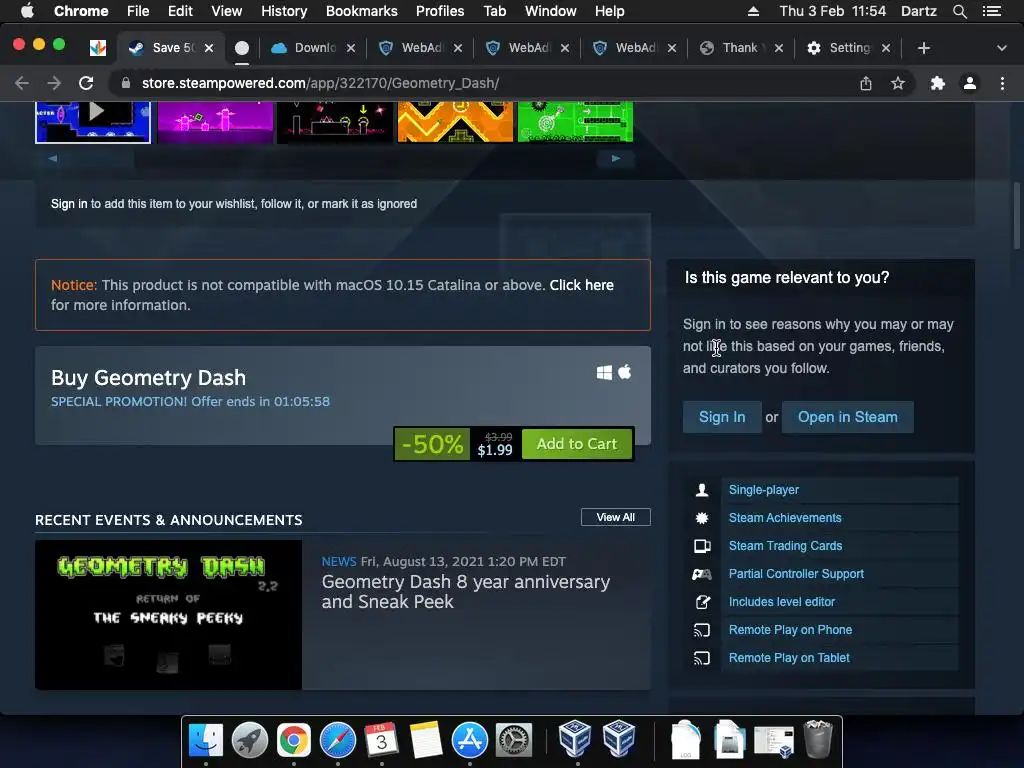The image size is (1024, 768).
Task: Click the Steam Achievements burst icon
Action: (x=702, y=518)
